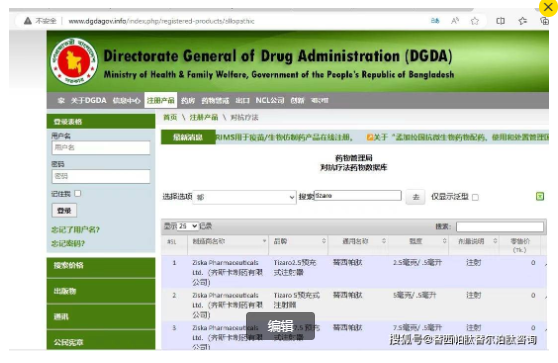Activate the read aloud icon
The image size is (558, 363).
tap(455, 21)
